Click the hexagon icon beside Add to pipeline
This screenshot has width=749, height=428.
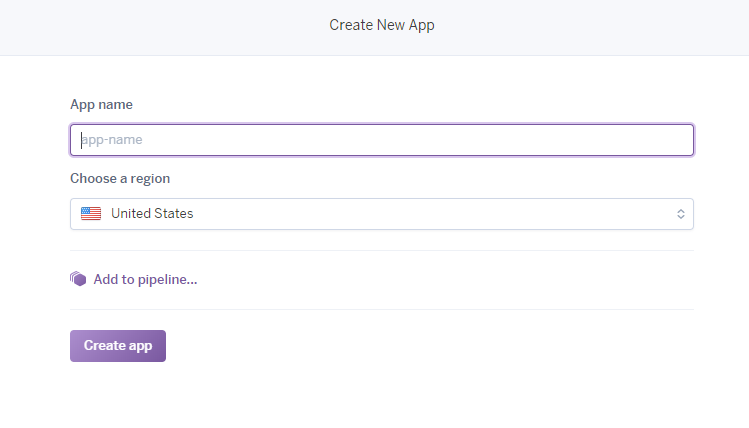pos(78,279)
